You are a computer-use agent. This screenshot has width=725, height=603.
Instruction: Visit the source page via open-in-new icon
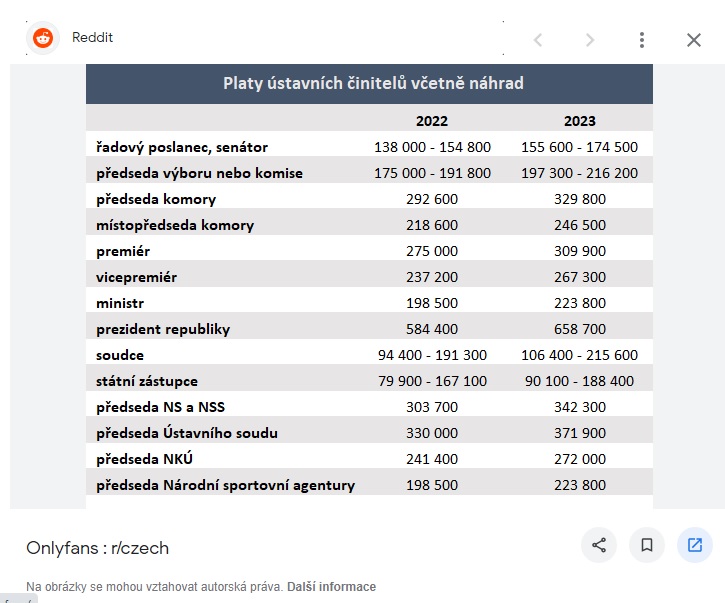[x=694, y=545]
